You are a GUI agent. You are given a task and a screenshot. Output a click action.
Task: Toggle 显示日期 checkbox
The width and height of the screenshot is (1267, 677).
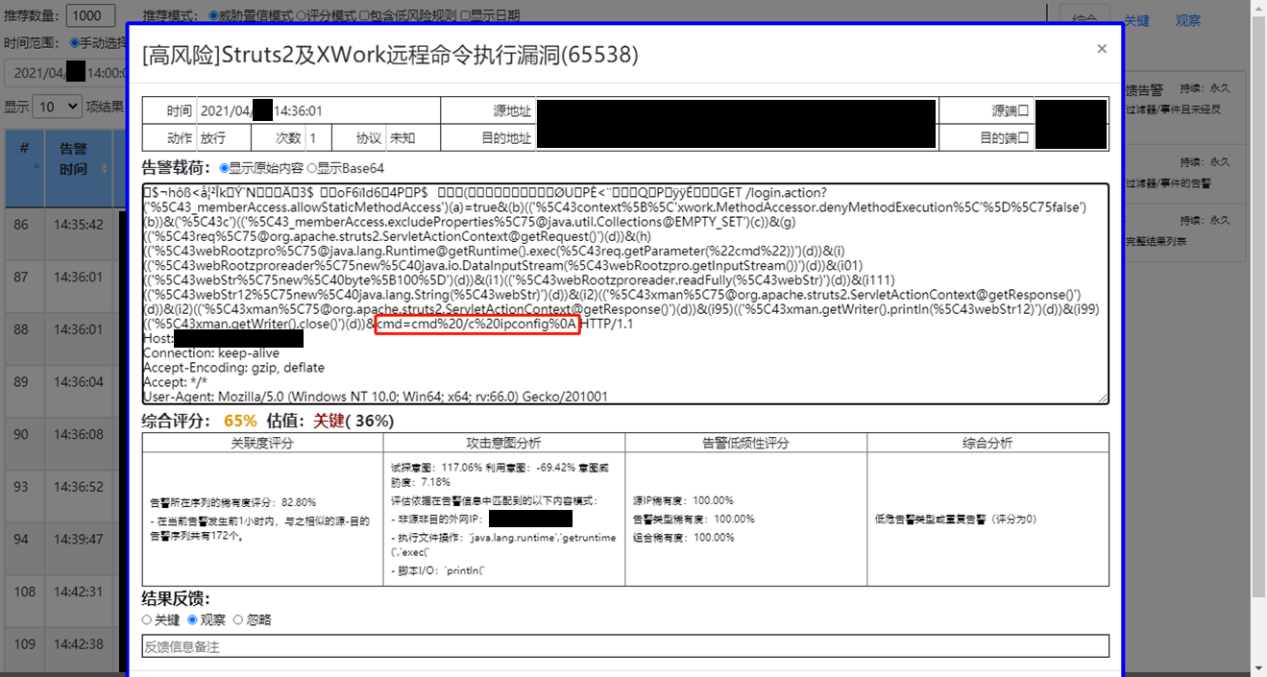(x=466, y=16)
